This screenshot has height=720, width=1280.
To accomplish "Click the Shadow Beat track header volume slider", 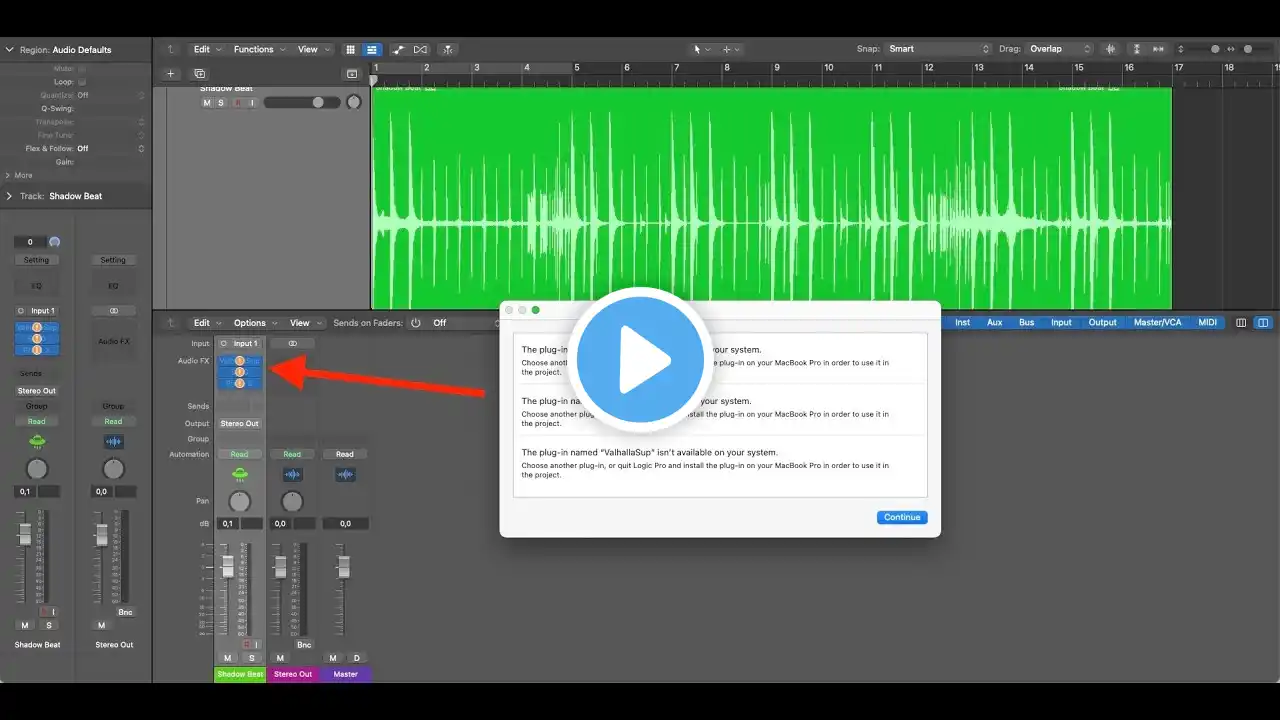I will (302, 102).
